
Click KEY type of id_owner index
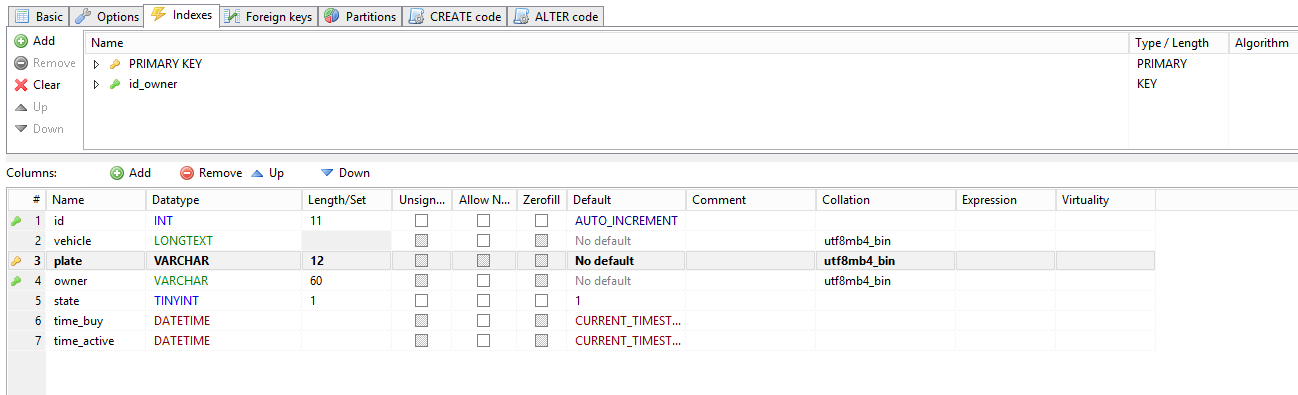[1147, 85]
